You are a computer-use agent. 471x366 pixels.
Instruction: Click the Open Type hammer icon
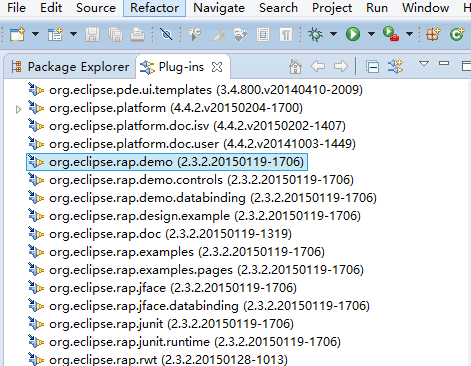pos(195,34)
